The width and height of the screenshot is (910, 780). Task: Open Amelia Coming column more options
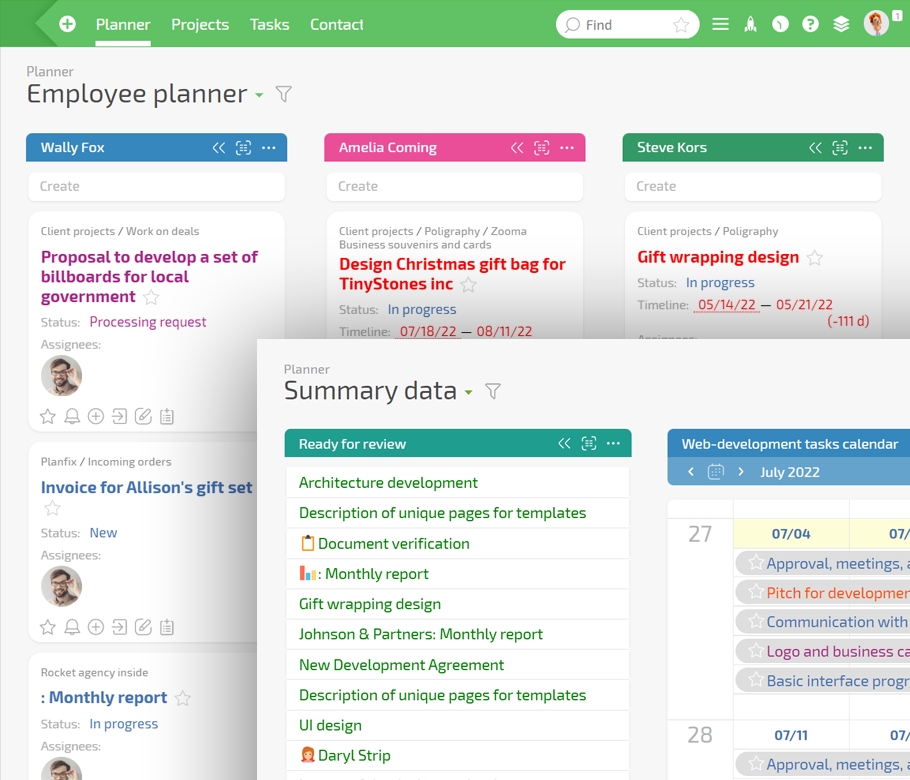tap(567, 148)
